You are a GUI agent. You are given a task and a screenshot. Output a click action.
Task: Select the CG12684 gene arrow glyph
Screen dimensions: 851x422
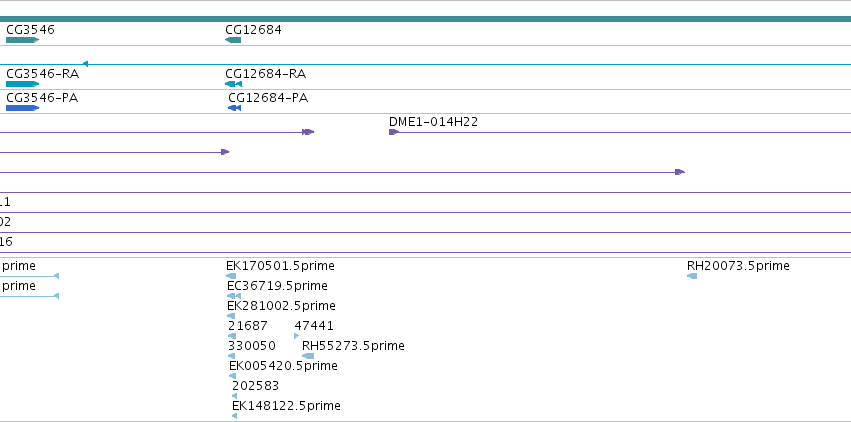pyautogui.click(x=233, y=40)
